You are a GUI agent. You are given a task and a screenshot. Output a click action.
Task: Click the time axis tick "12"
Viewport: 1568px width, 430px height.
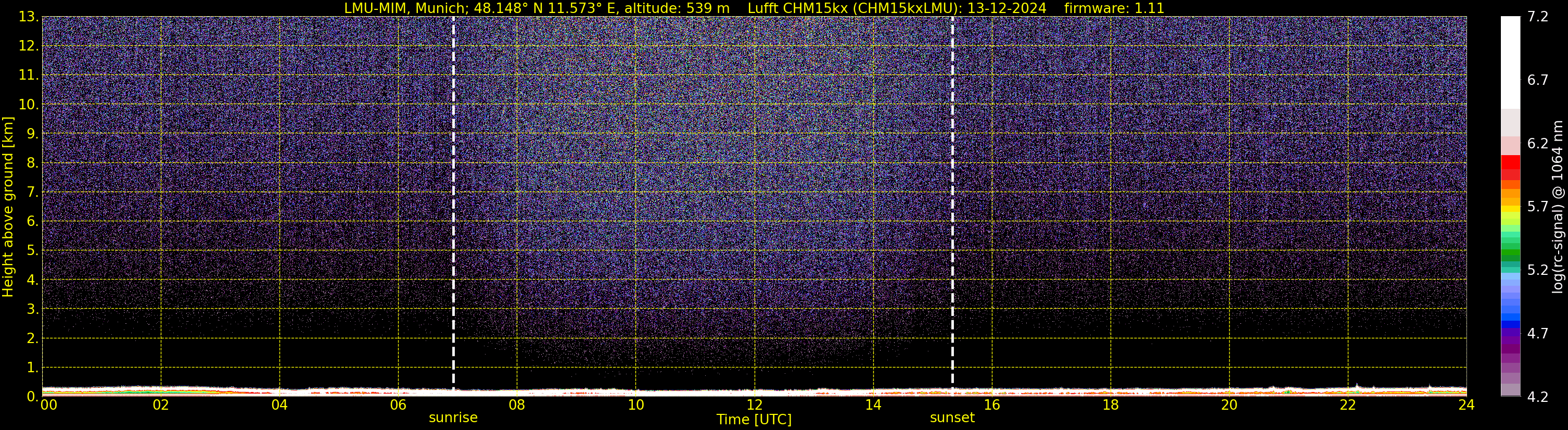tap(754, 405)
